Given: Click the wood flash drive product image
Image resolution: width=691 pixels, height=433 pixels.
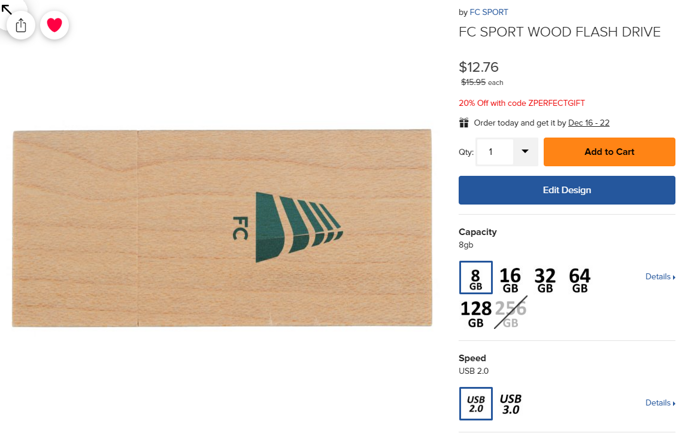Looking at the screenshot, I should (x=222, y=227).
